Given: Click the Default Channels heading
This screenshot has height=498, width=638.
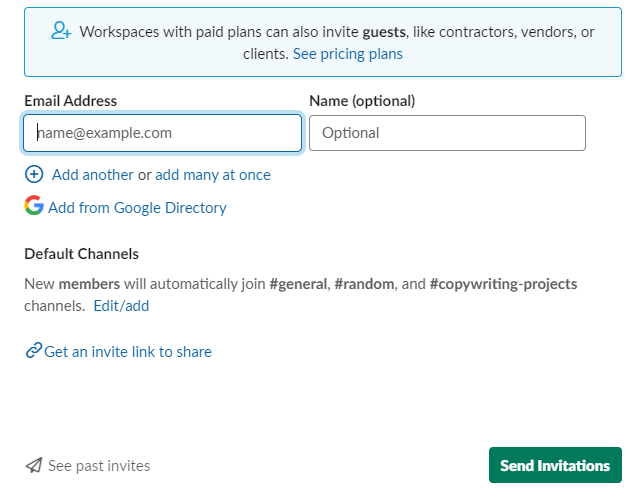Looking at the screenshot, I should coord(81,254).
